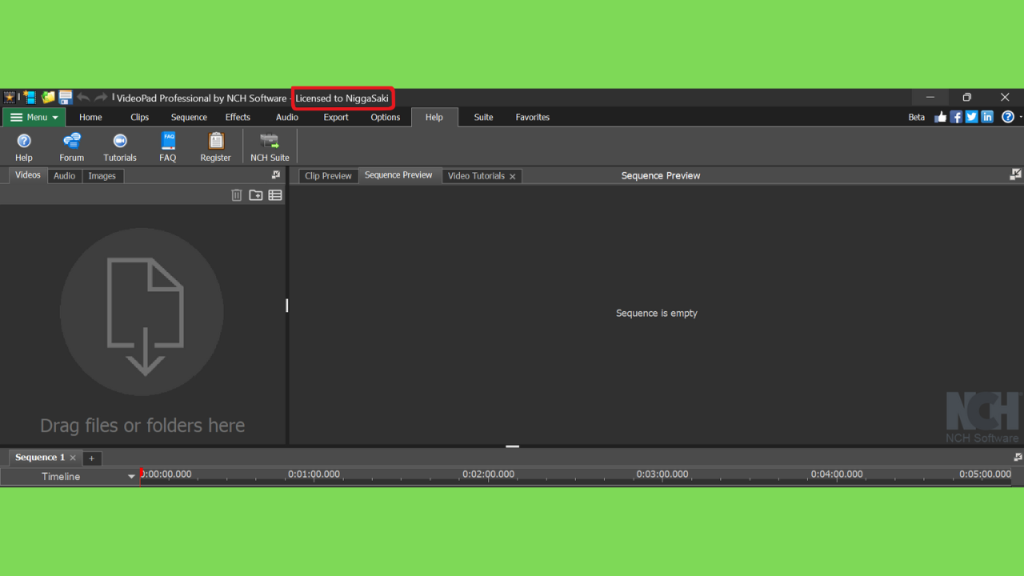This screenshot has width=1024, height=576.
Task: Close the Video Tutorials tab
Action: (513, 176)
